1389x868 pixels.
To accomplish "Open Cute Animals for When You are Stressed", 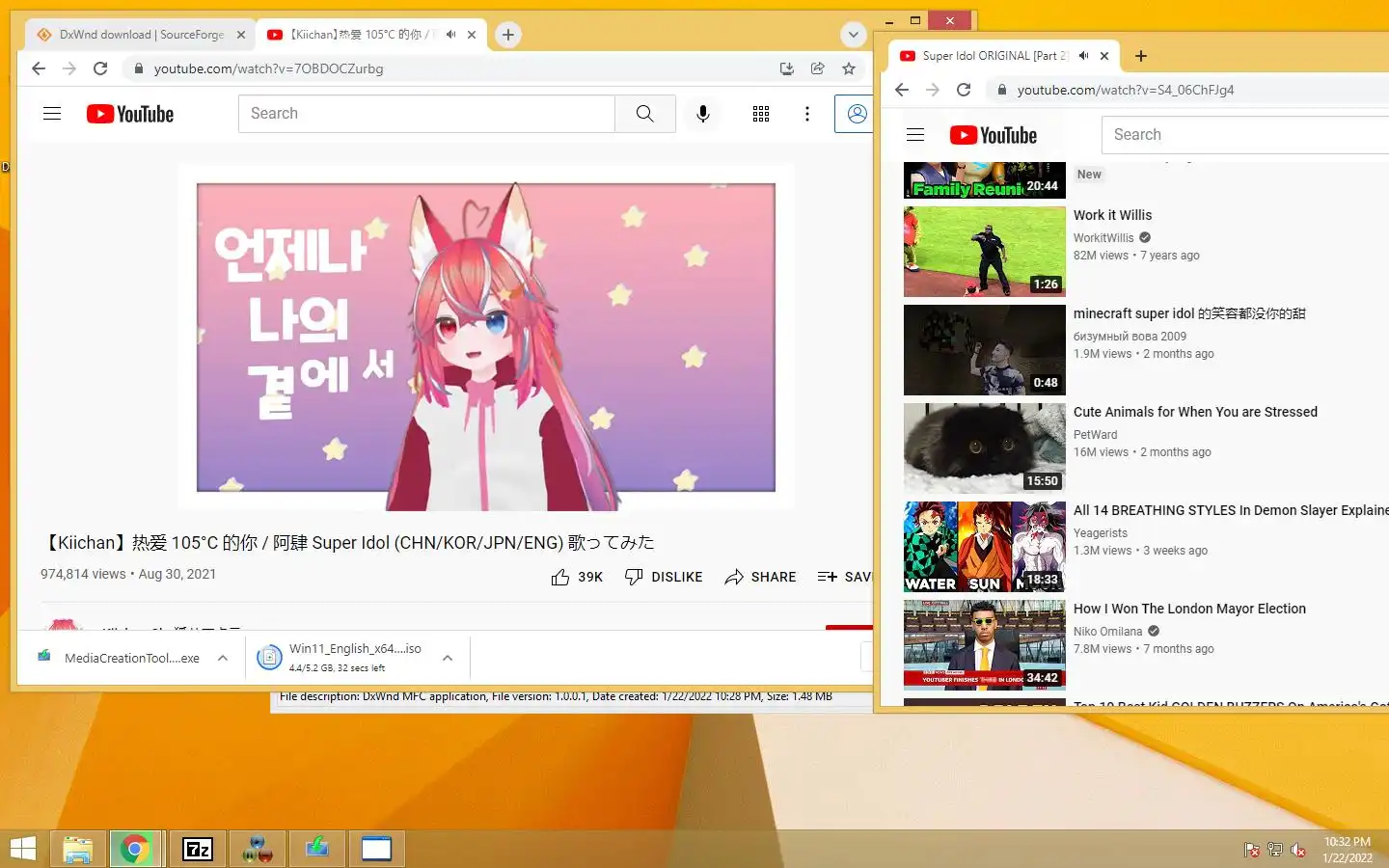I will pos(1195,412).
